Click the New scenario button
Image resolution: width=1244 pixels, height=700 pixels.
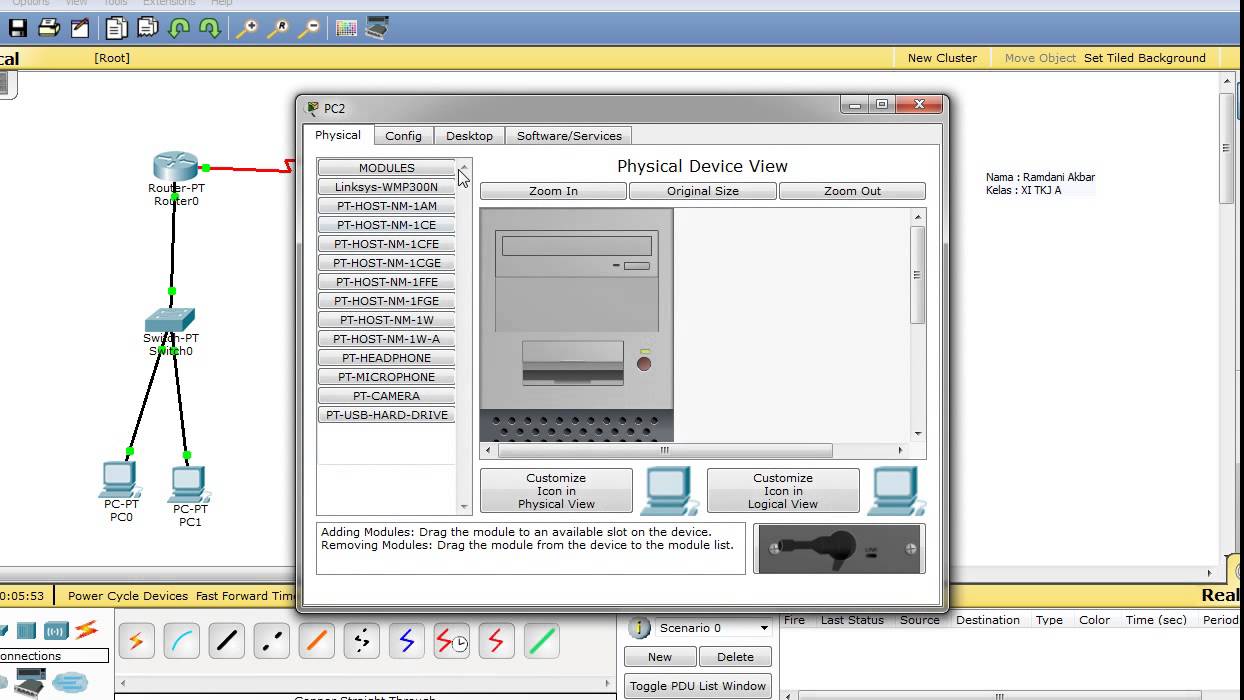660,657
